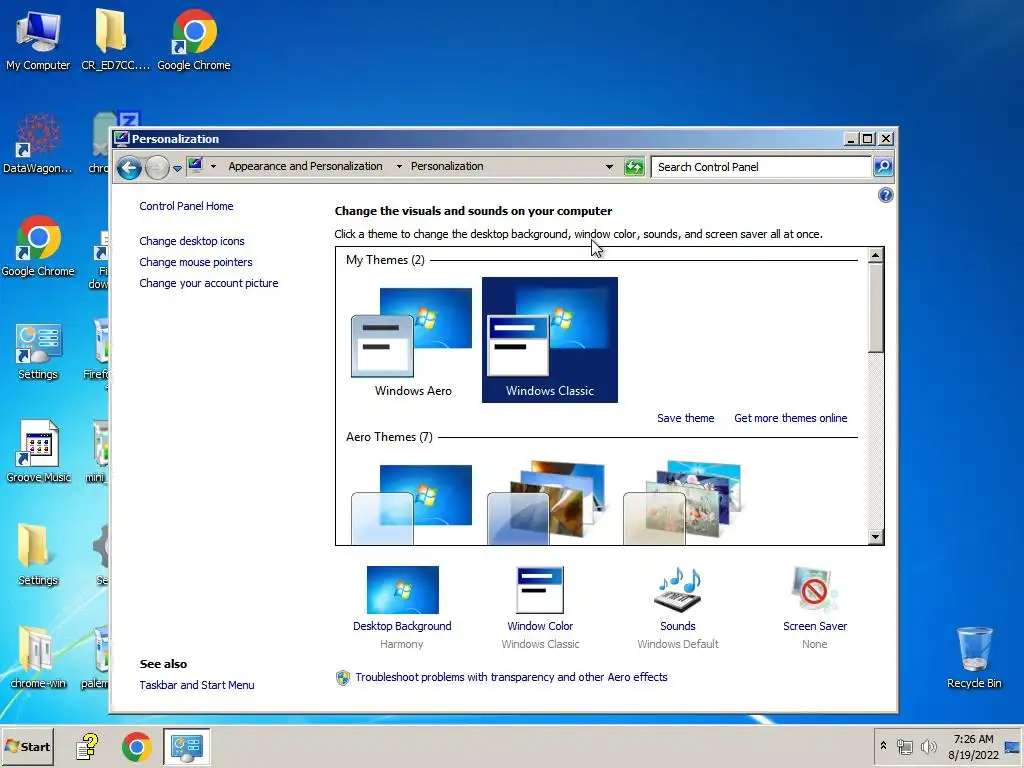Focus the Search Control Panel box
The image size is (1024, 768).
tap(761, 167)
